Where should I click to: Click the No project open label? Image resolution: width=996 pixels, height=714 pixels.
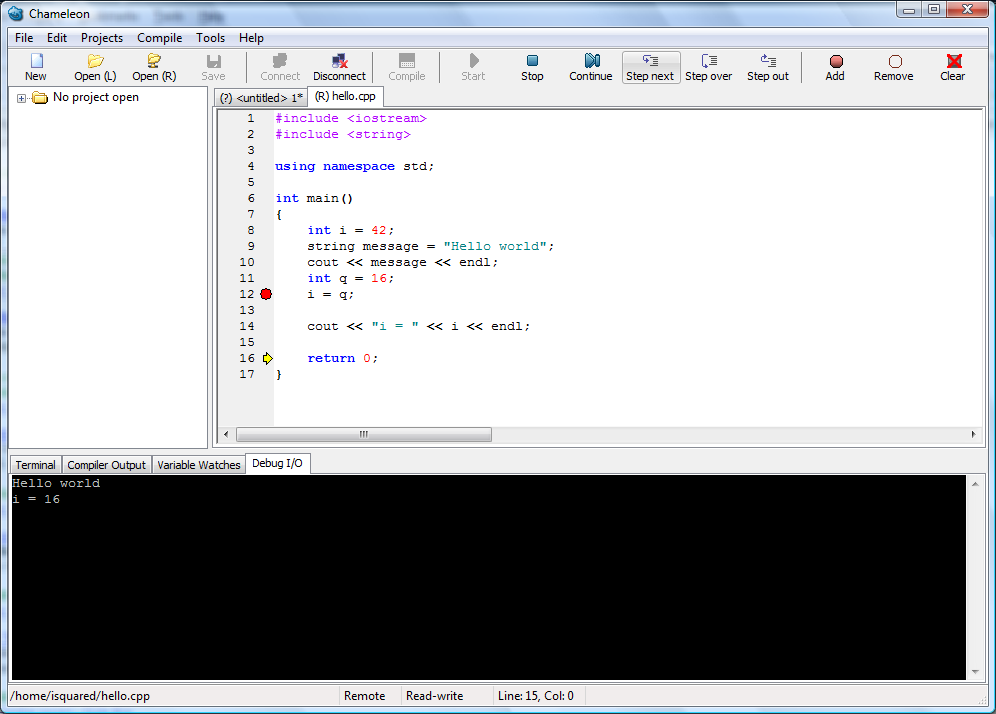click(x=96, y=97)
